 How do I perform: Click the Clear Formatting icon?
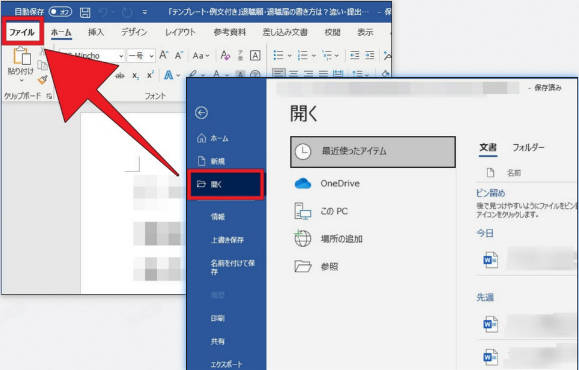(x=225, y=56)
